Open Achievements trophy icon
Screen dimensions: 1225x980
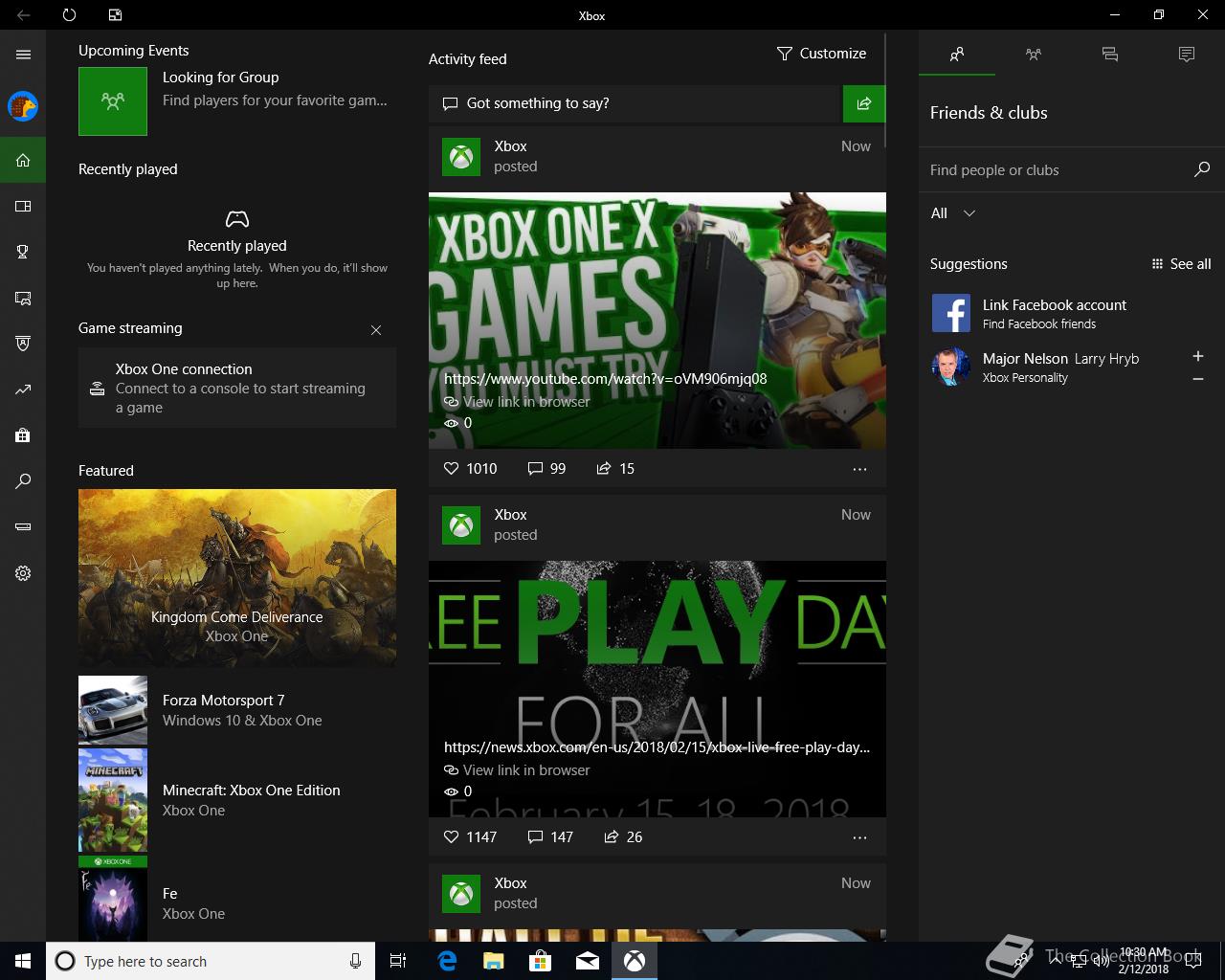(x=23, y=252)
